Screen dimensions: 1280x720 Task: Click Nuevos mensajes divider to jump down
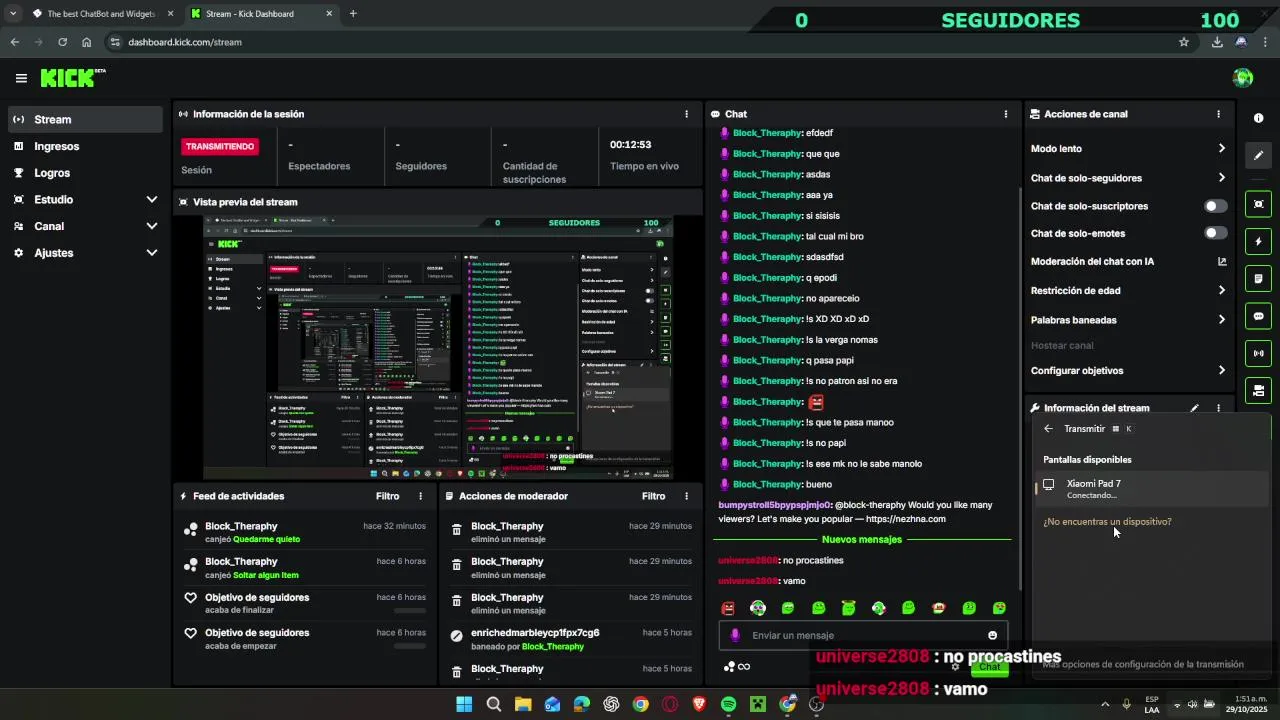click(861, 539)
